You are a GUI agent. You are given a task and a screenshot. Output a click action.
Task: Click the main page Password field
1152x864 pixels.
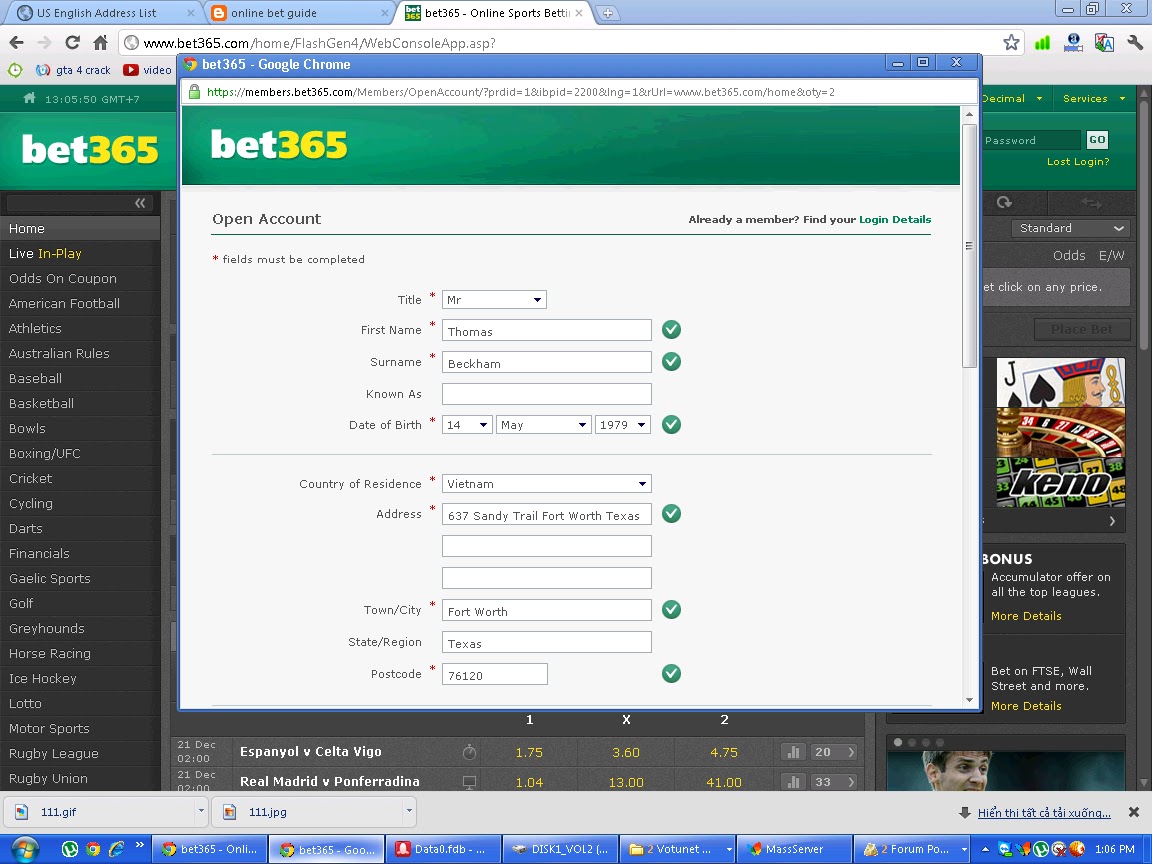point(1031,140)
